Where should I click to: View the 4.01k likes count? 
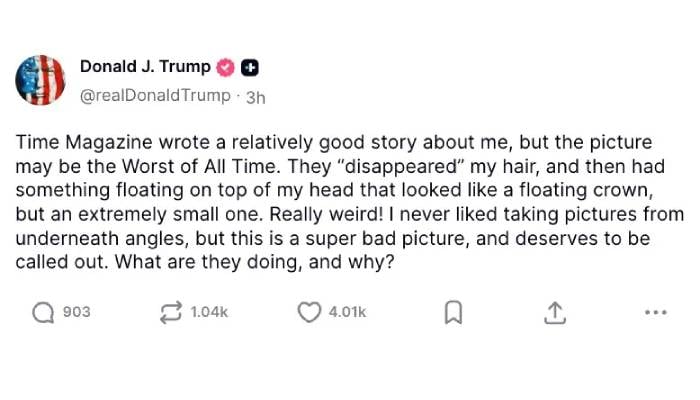coord(347,313)
